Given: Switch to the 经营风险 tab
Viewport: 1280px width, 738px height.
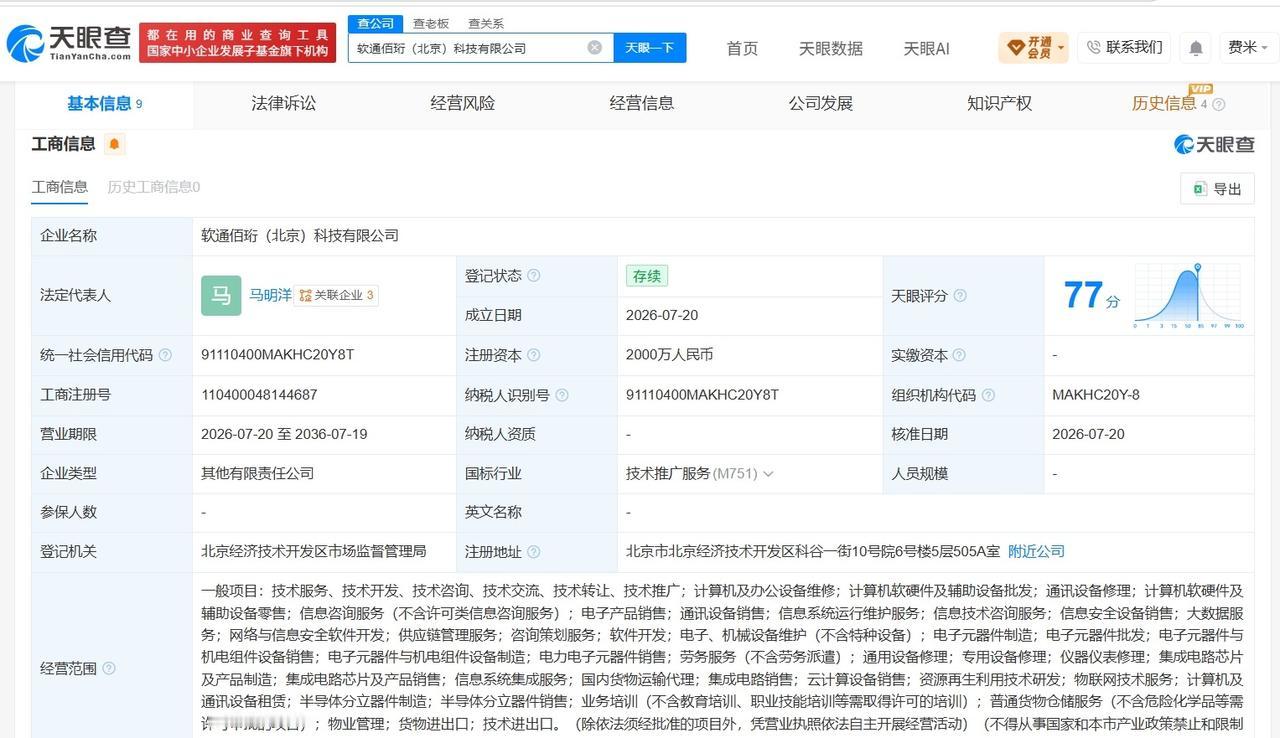Looking at the screenshot, I should click(463, 103).
